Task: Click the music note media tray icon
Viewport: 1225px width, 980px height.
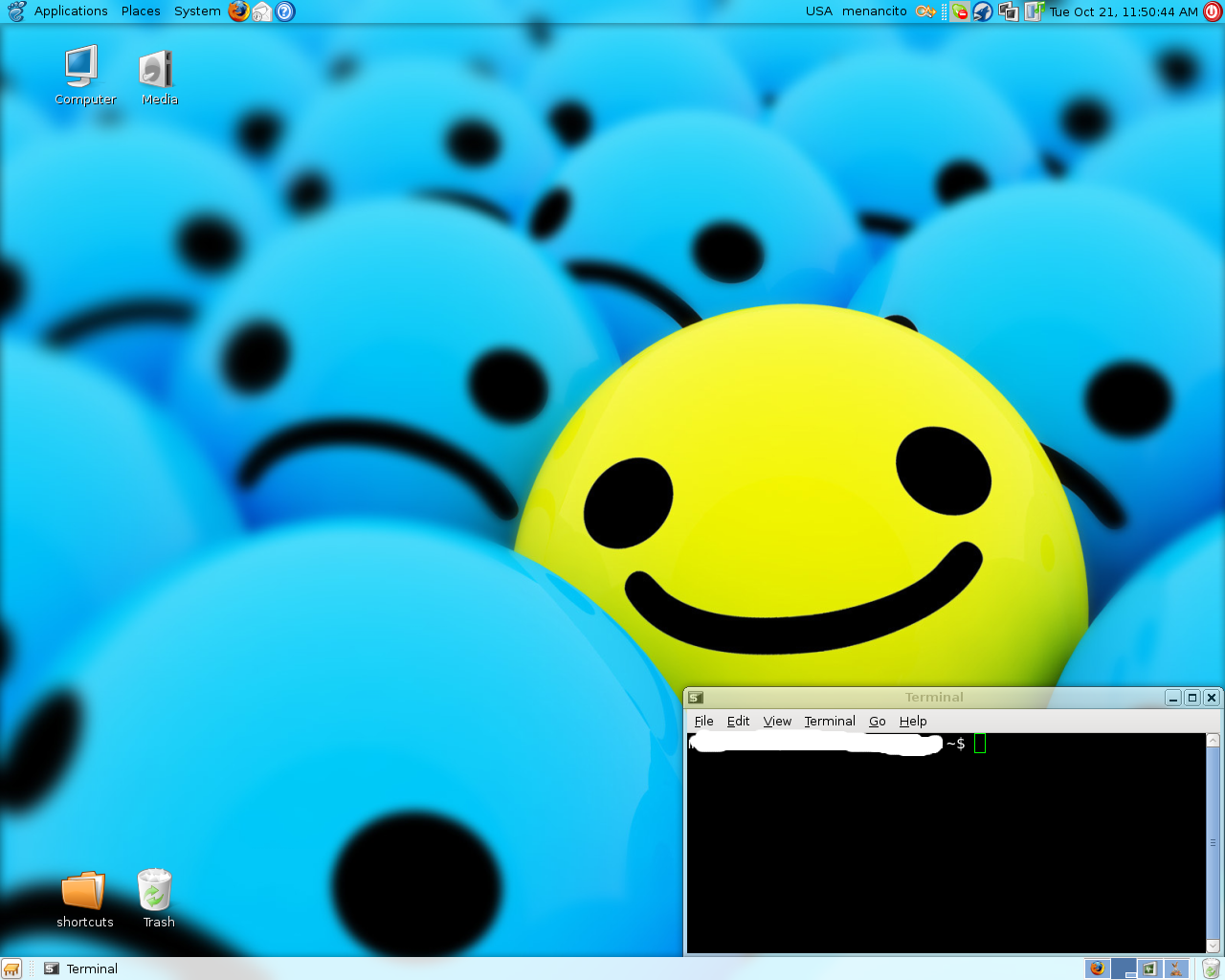Action: pos(1034,11)
